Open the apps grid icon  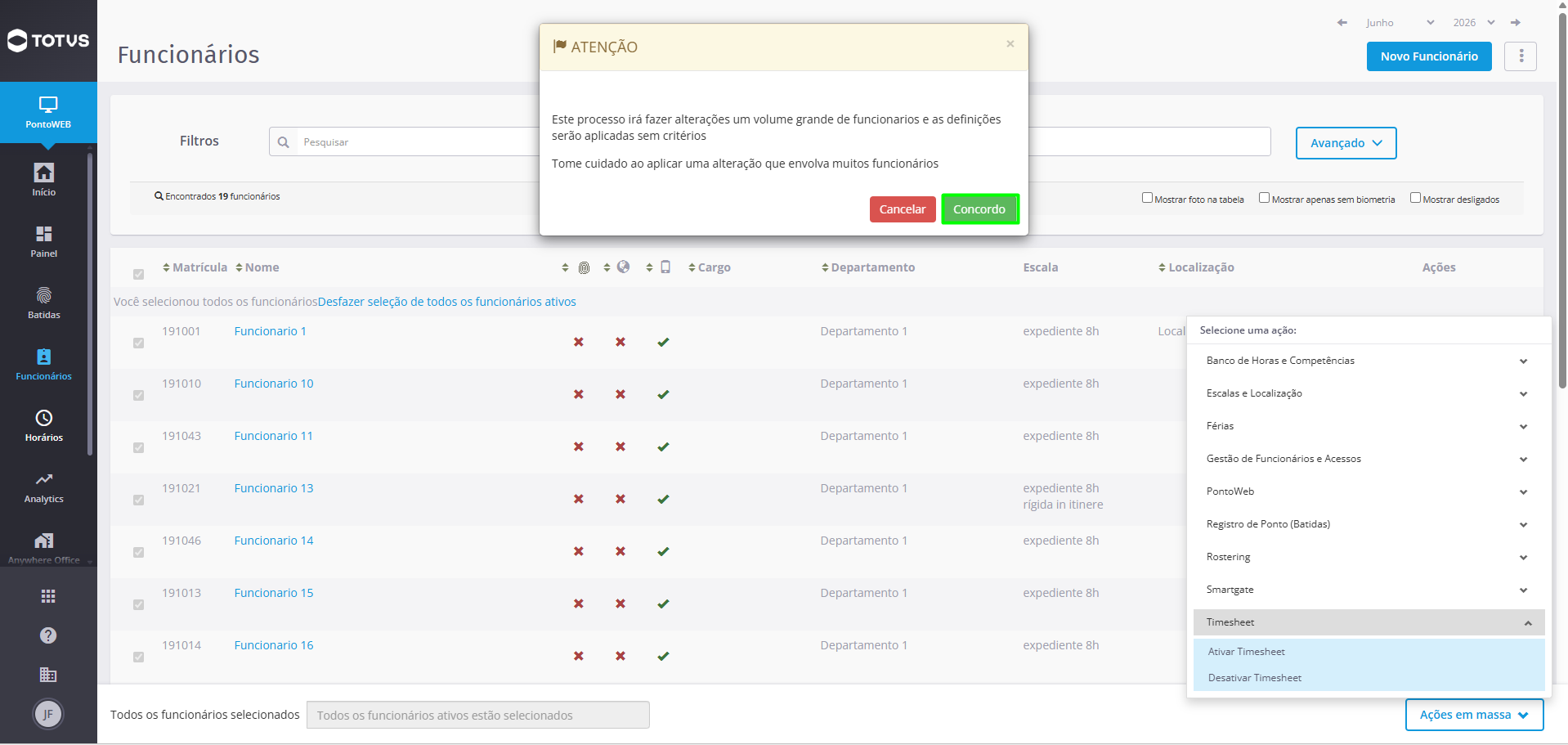(48, 596)
